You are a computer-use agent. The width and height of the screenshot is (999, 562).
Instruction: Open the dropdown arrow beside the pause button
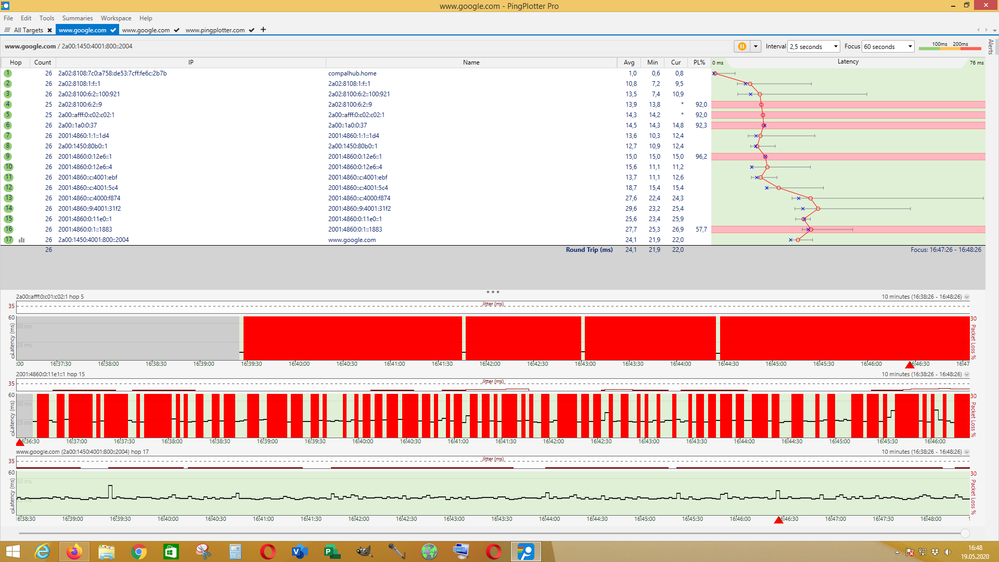pos(756,46)
